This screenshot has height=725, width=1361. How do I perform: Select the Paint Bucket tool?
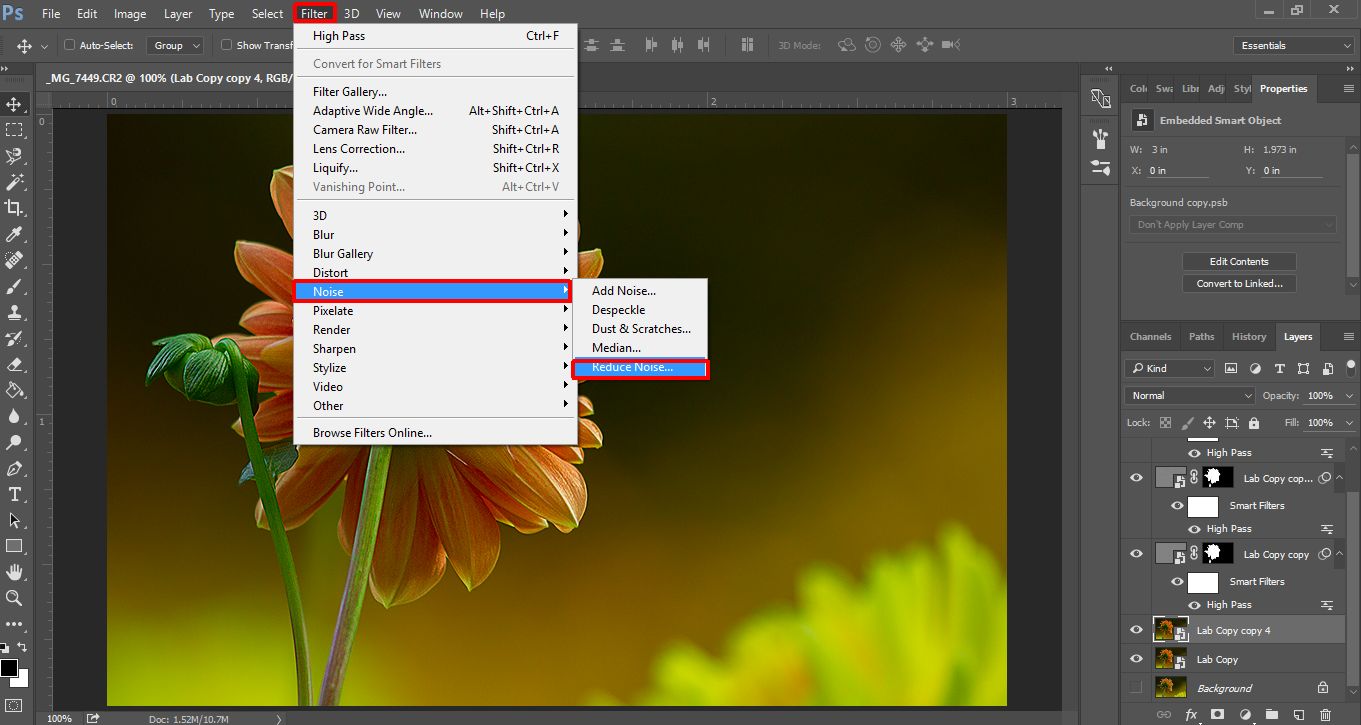pos(14,390)
